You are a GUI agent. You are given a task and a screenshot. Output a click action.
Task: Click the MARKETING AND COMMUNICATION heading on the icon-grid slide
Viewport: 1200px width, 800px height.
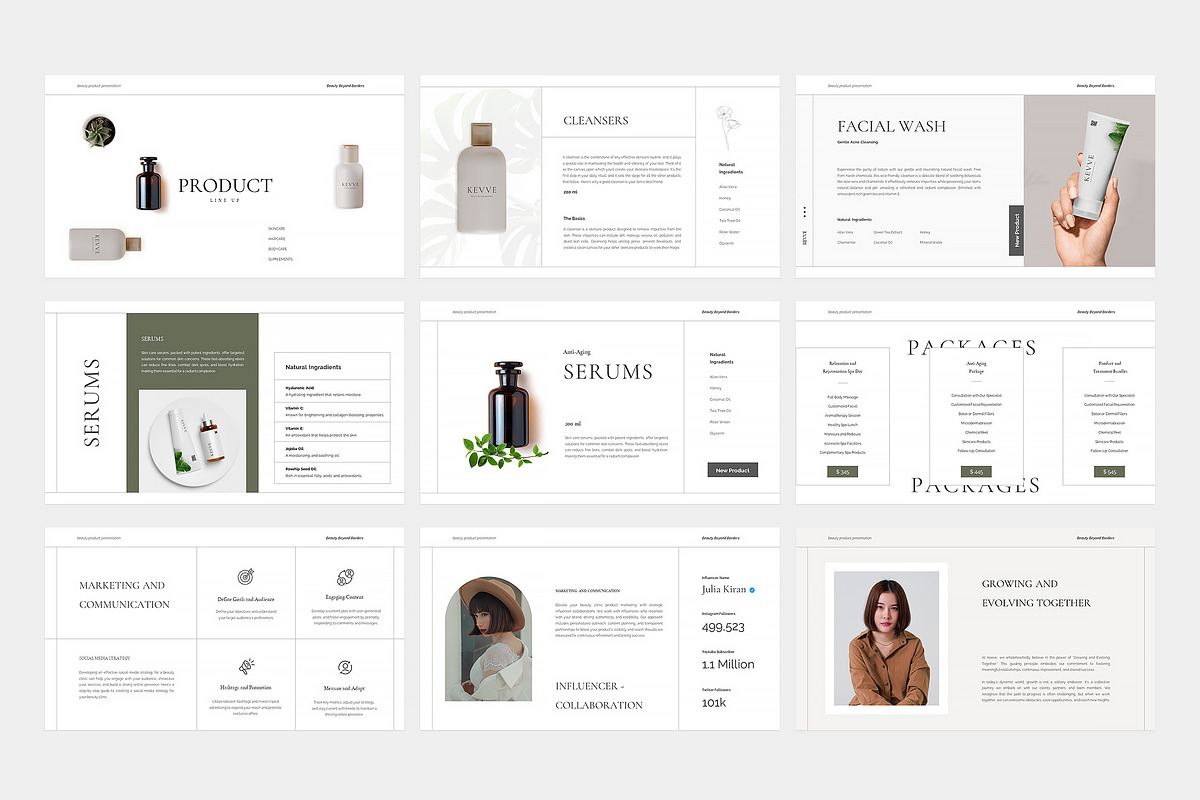coord(125,595)
